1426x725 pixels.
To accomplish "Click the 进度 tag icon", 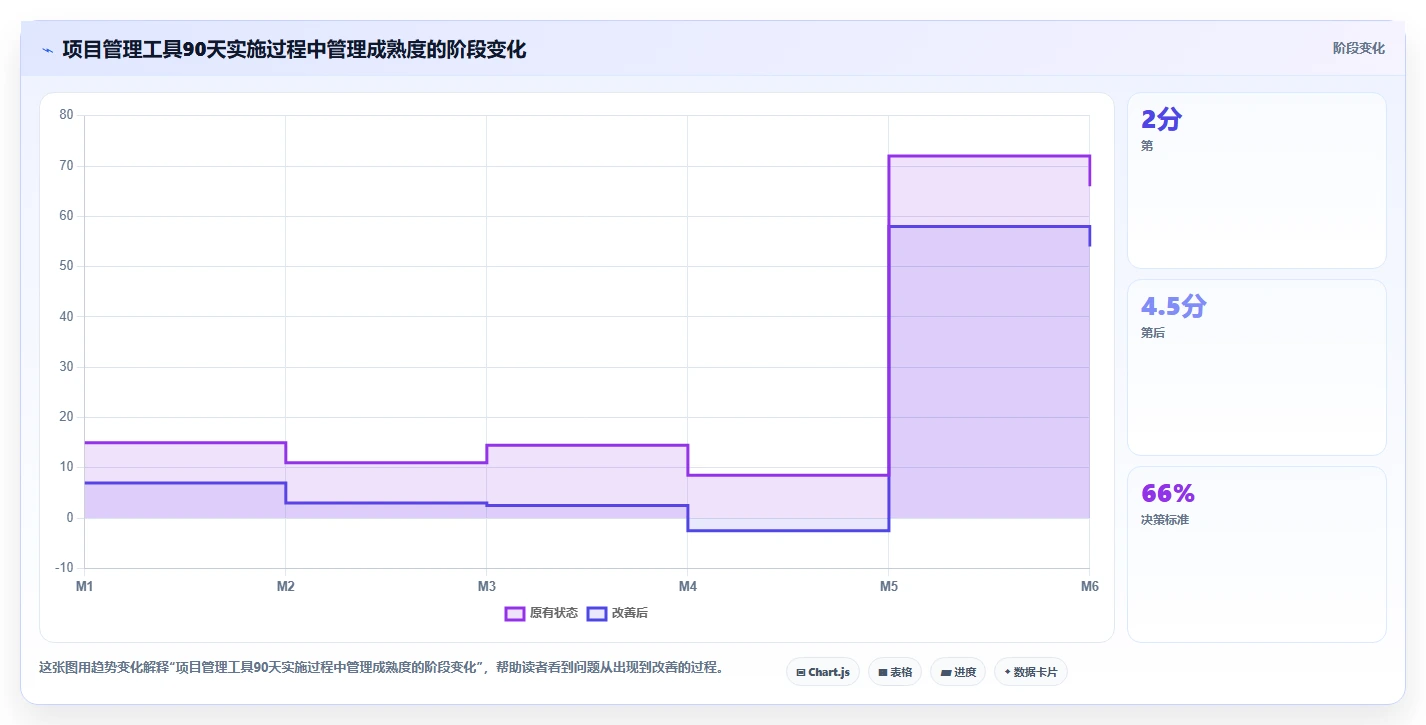I will click(946, 673).
